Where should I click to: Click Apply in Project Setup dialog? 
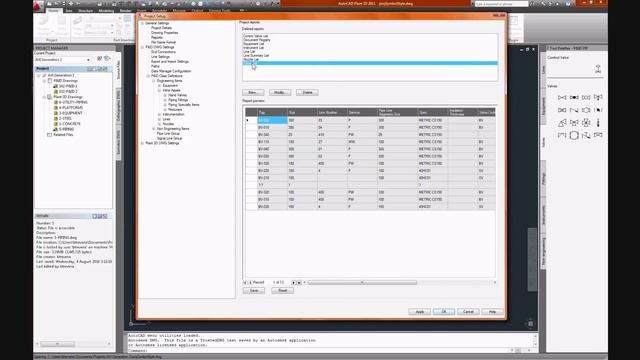pyautogui.click(x=420, y=312)
